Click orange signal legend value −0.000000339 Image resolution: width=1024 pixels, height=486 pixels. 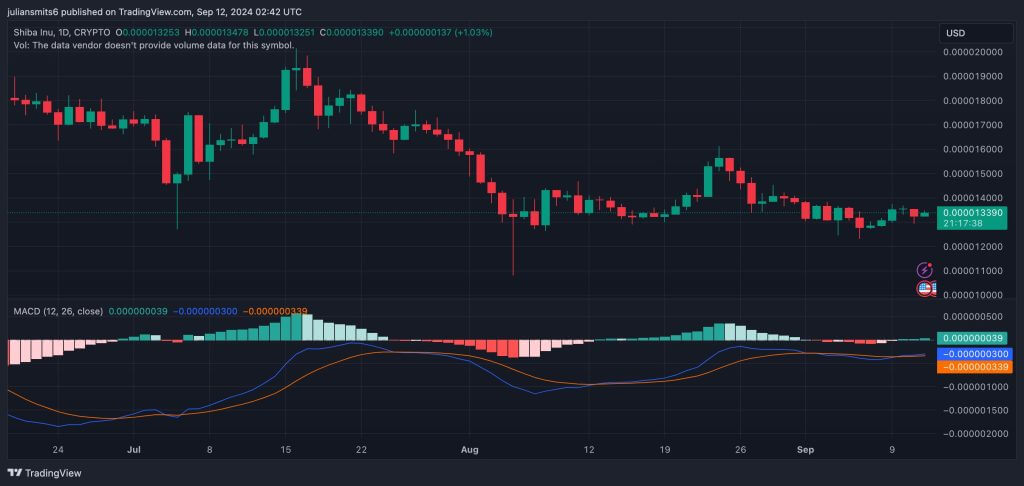(275, 312)
